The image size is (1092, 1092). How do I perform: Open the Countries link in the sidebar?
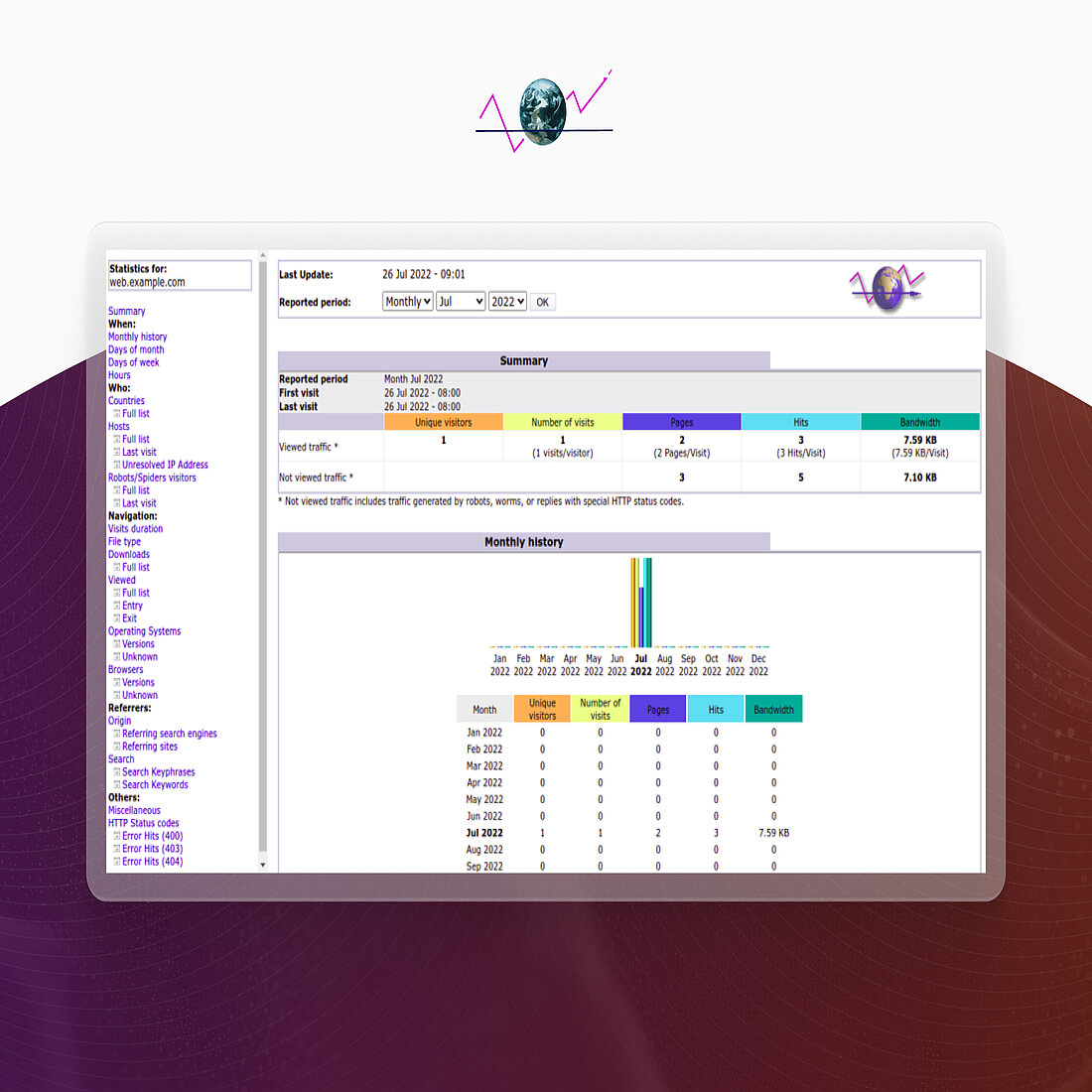(x=126, y=400)
